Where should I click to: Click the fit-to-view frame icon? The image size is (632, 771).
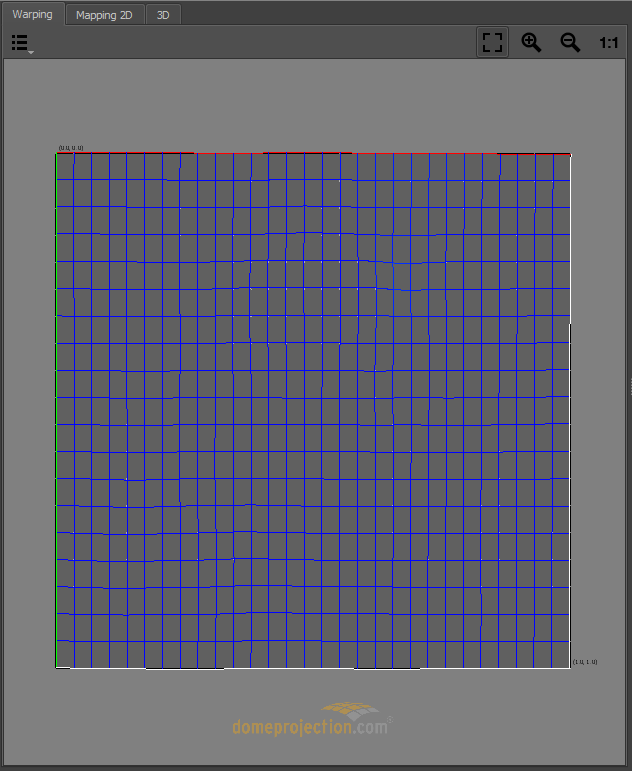pyautogui.click(x=492, y=43)
